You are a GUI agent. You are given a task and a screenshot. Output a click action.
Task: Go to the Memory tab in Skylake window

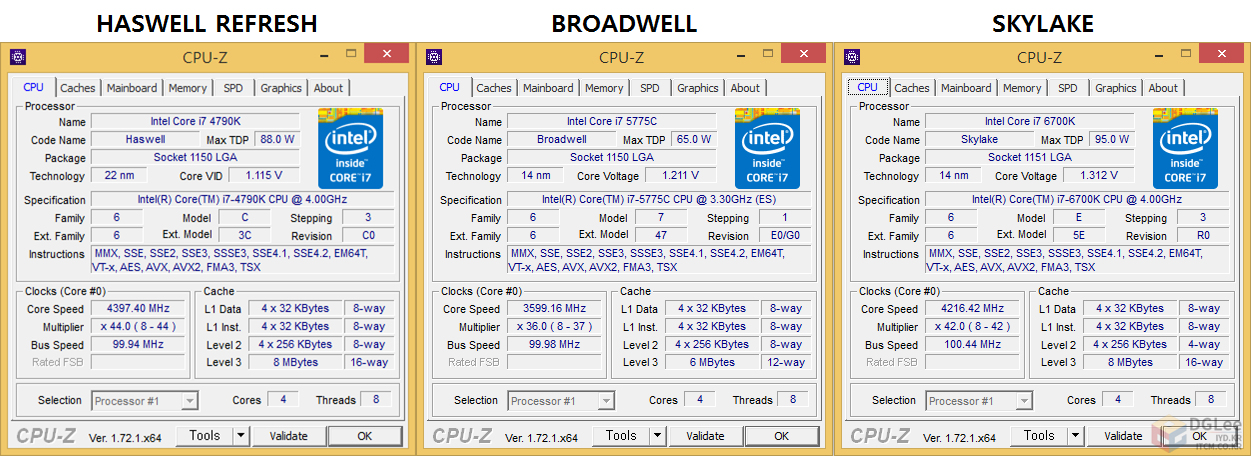pos(1021,88)
